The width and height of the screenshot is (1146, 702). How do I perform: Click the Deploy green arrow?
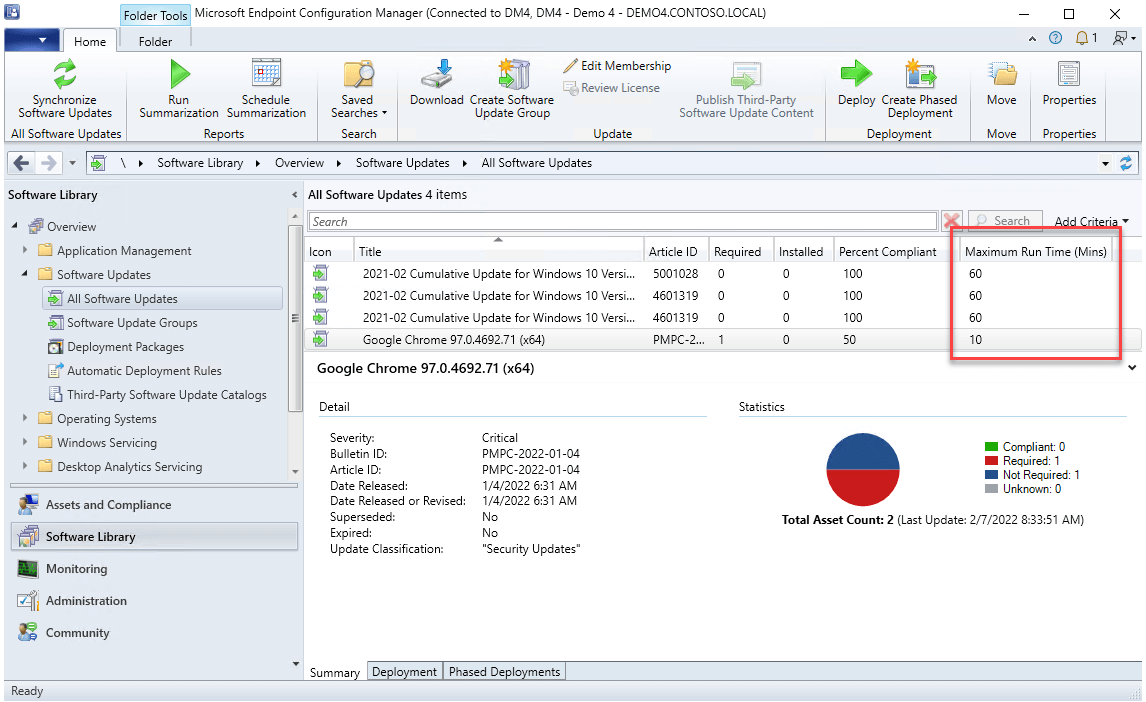pos(856,74)
